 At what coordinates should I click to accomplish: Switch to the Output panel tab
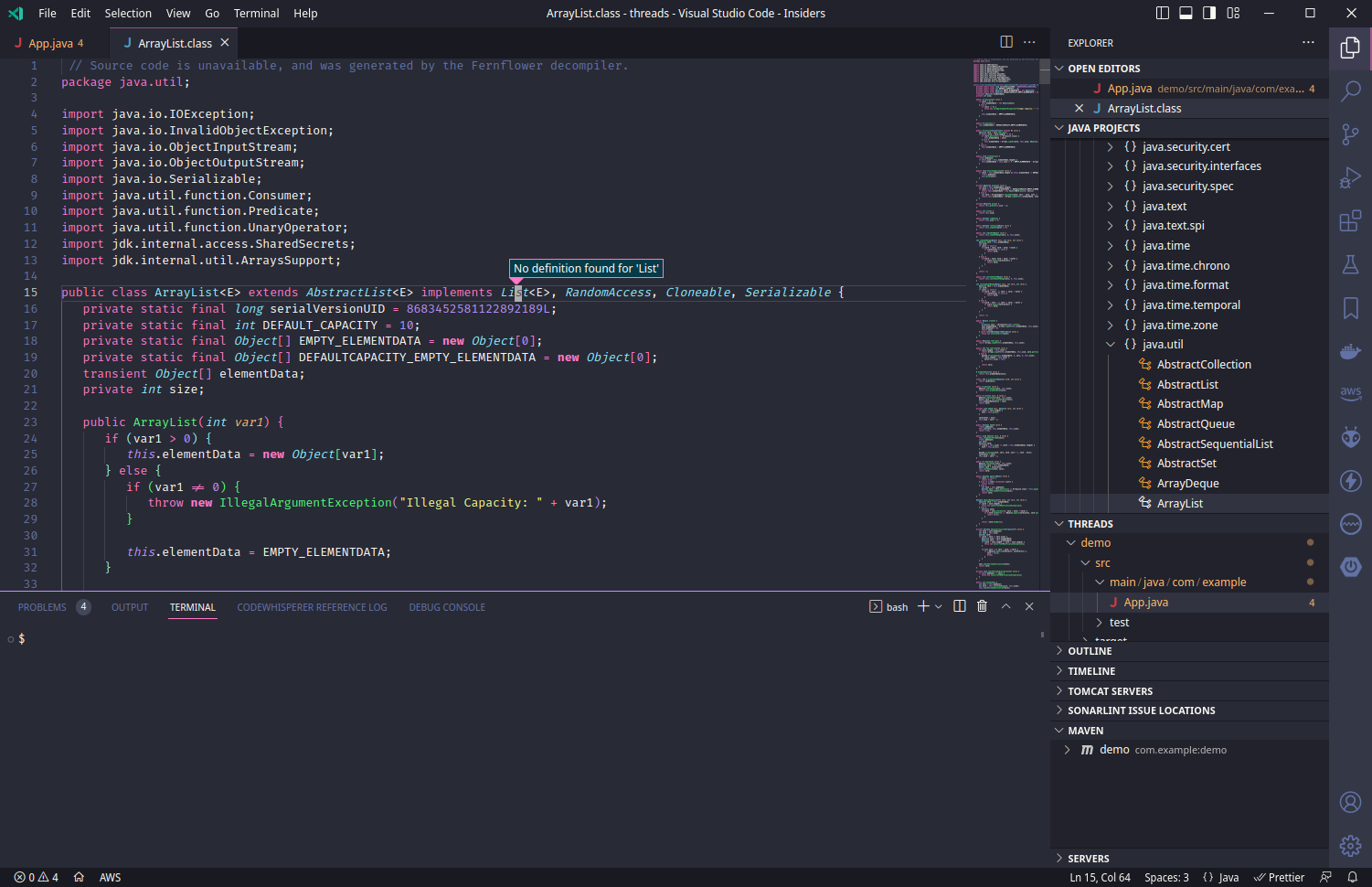tap(130, 607)
